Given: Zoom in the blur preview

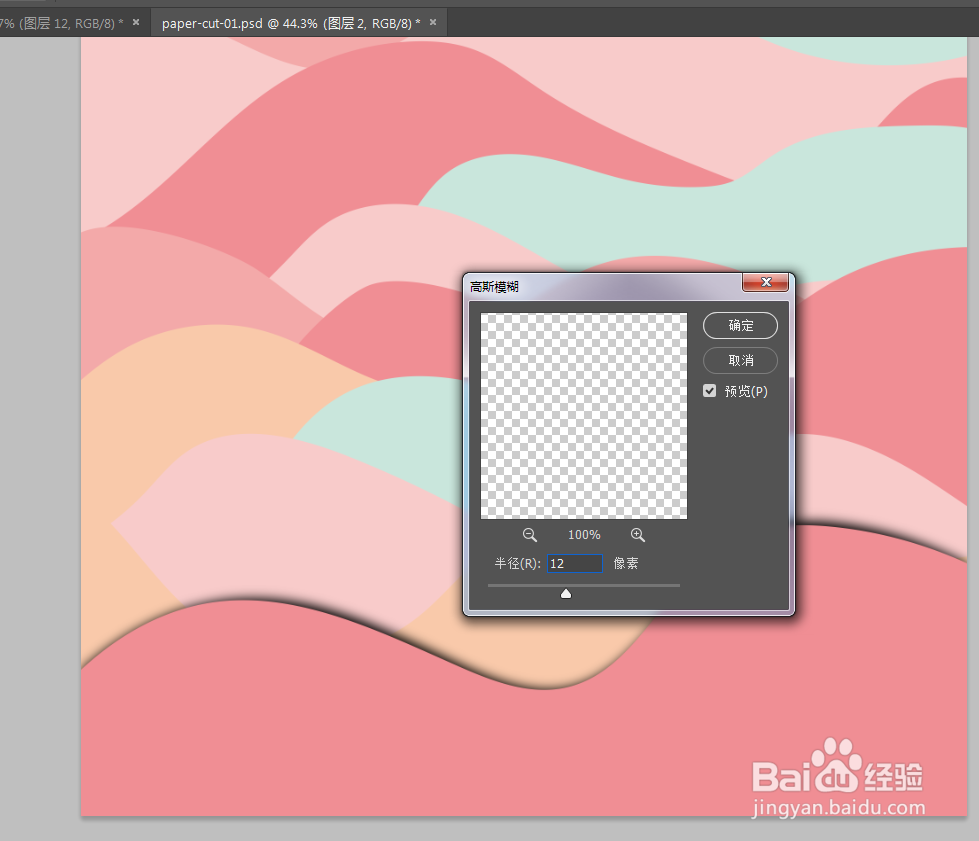Looking at the screenshot, I should coord(637,534).
